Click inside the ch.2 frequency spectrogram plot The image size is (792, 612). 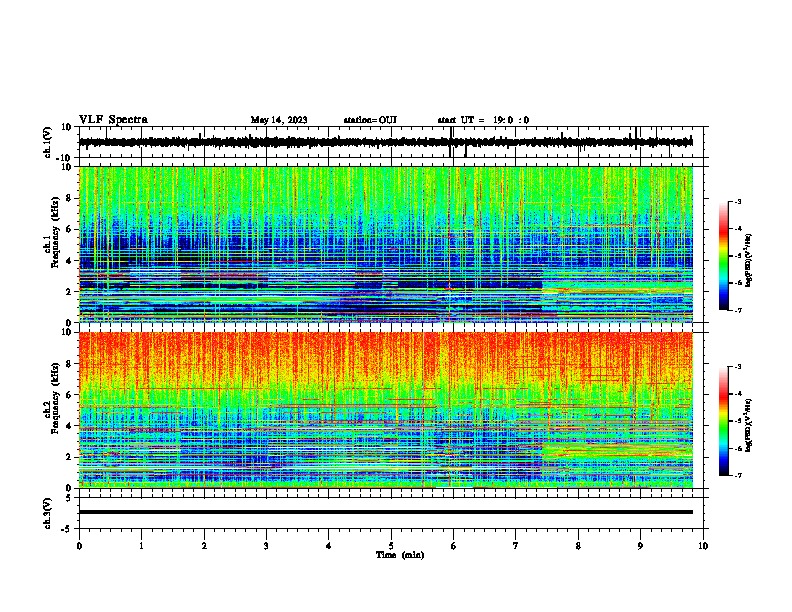click(386, 410)
